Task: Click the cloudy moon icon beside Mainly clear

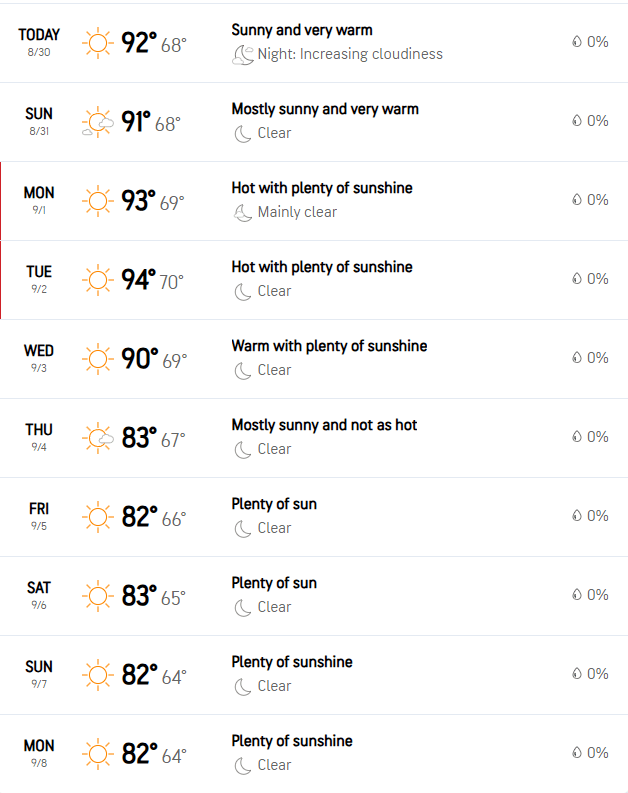Action: [242, 212]
